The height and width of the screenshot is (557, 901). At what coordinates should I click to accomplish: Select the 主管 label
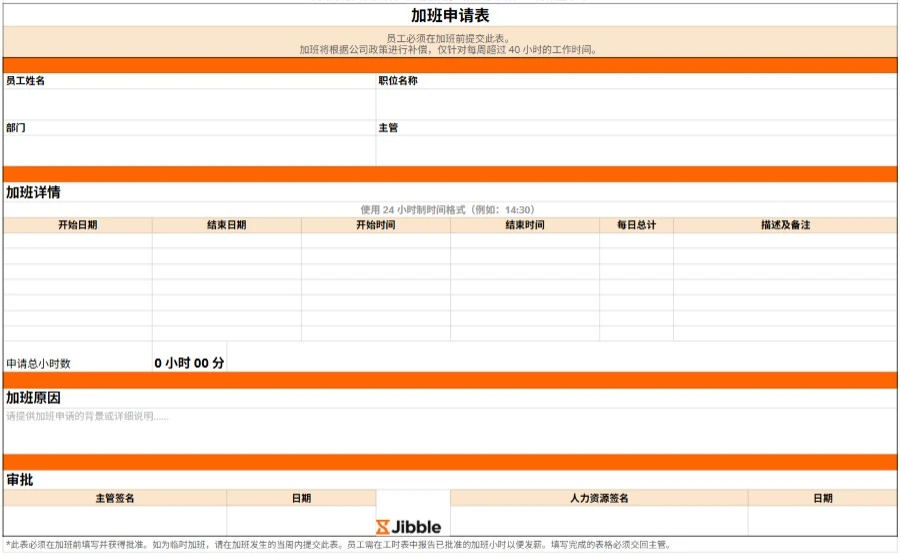tap(388, 128)
